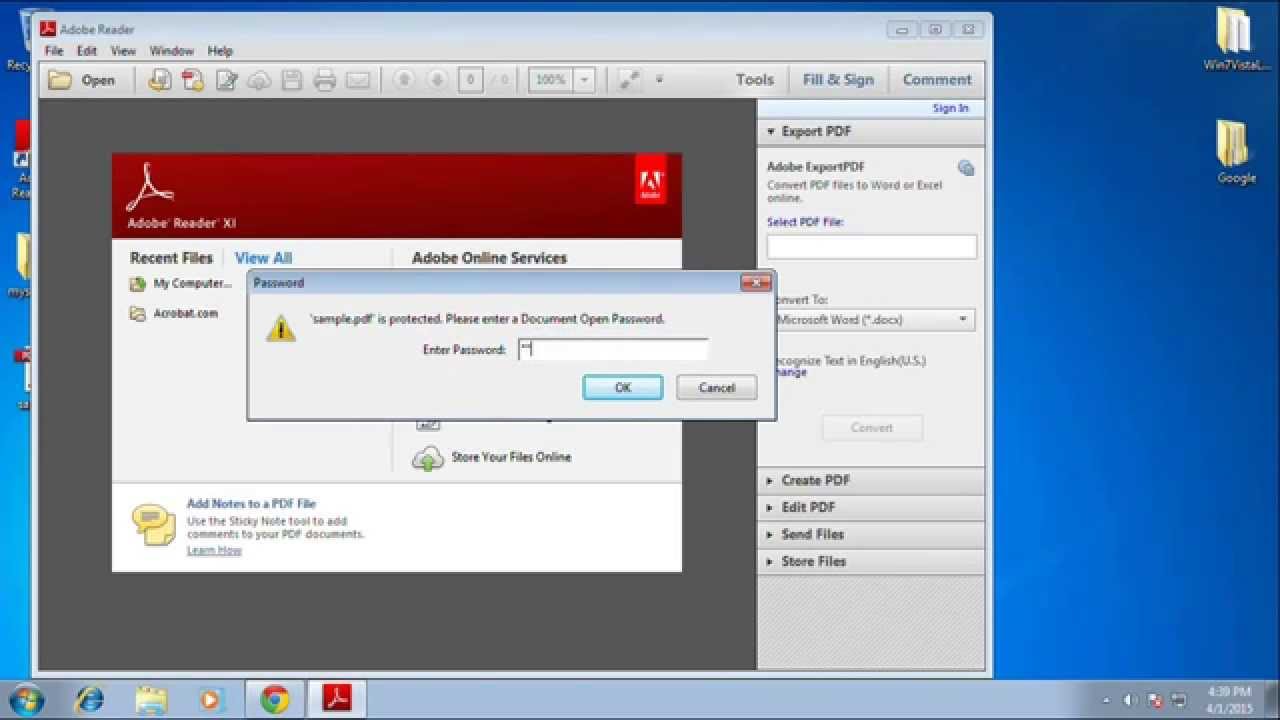Open the Window menu

tap(172, 51)
